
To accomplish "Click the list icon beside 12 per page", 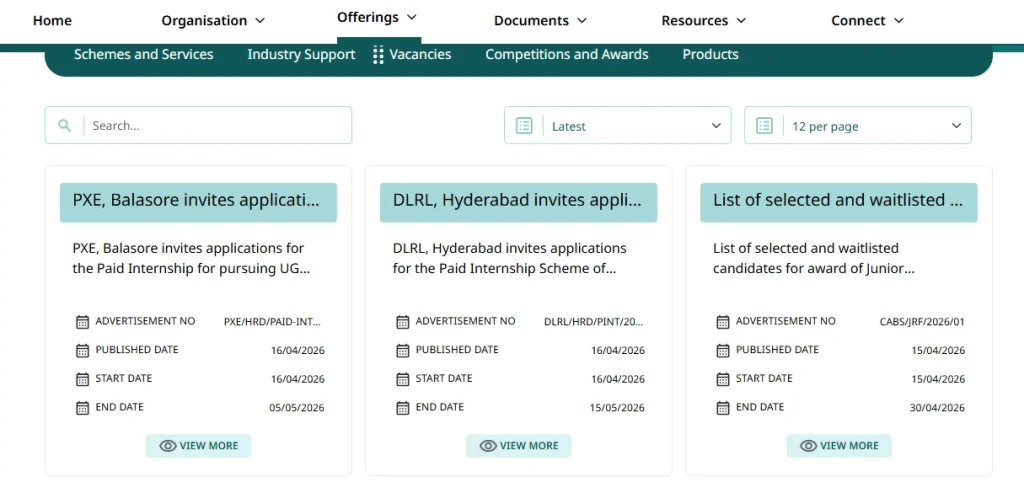I will (764, 126).
